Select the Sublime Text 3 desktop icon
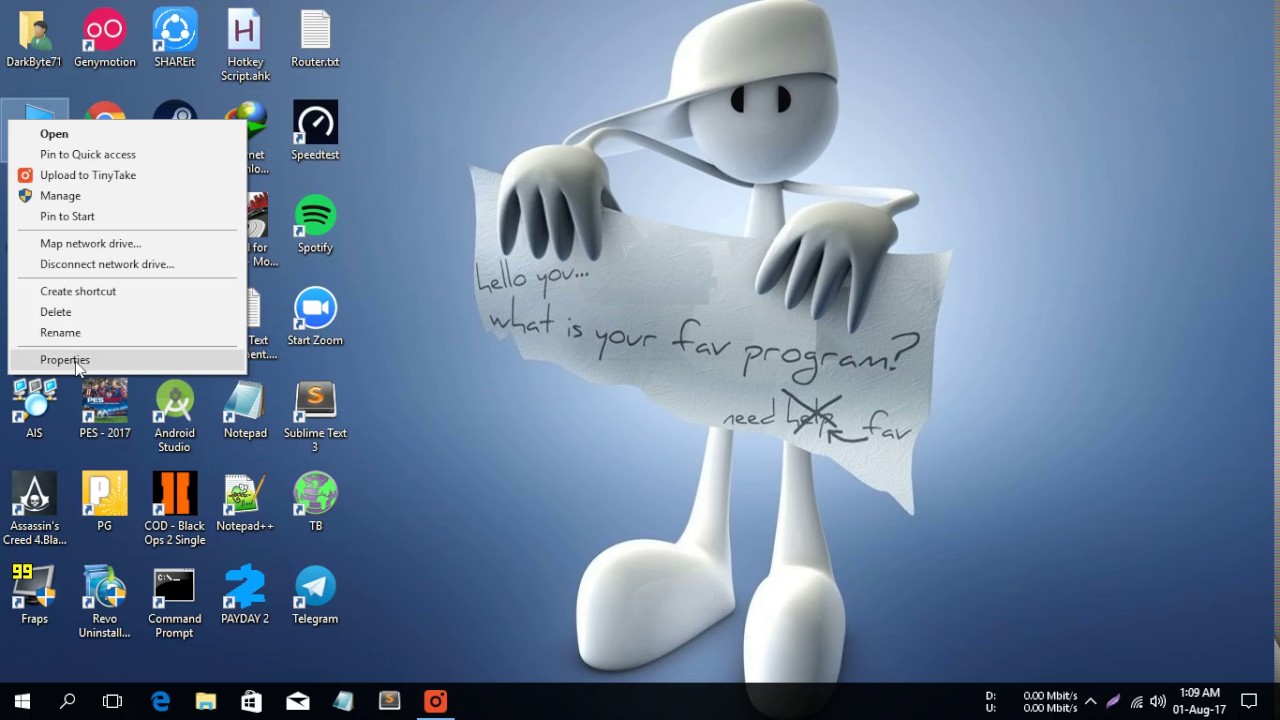1280x720 pixels. (x=315, y=416)
